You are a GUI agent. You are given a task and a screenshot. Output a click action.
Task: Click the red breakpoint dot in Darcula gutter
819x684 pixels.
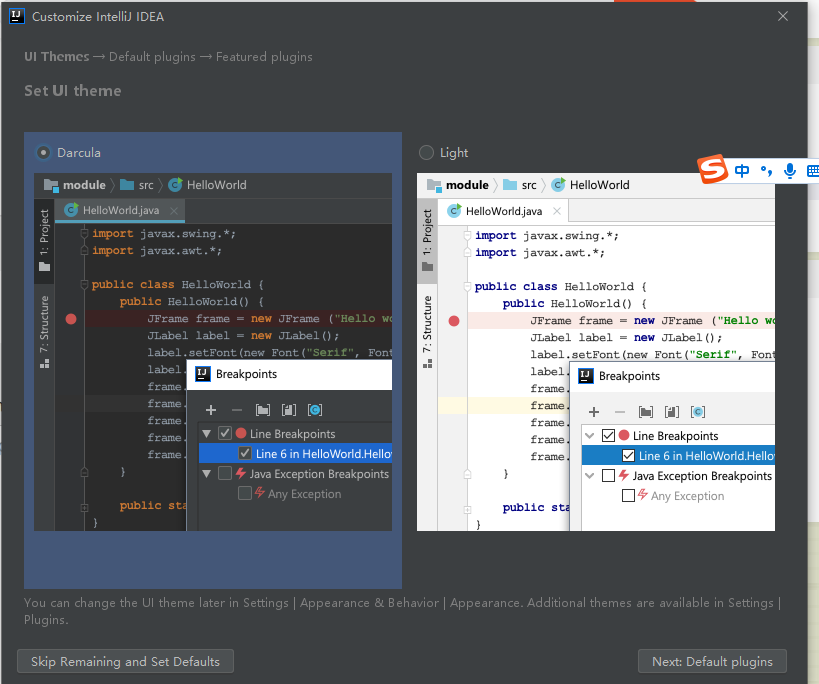coord(71,319)
